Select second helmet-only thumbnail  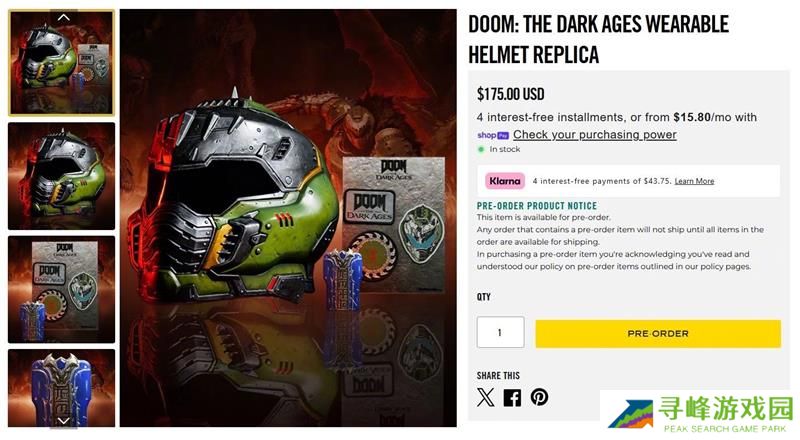pos(62,176)
